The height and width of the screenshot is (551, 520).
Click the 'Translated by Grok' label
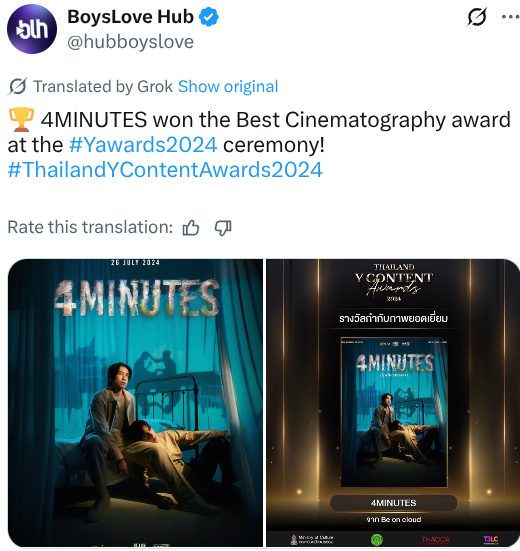pos(103,86)
